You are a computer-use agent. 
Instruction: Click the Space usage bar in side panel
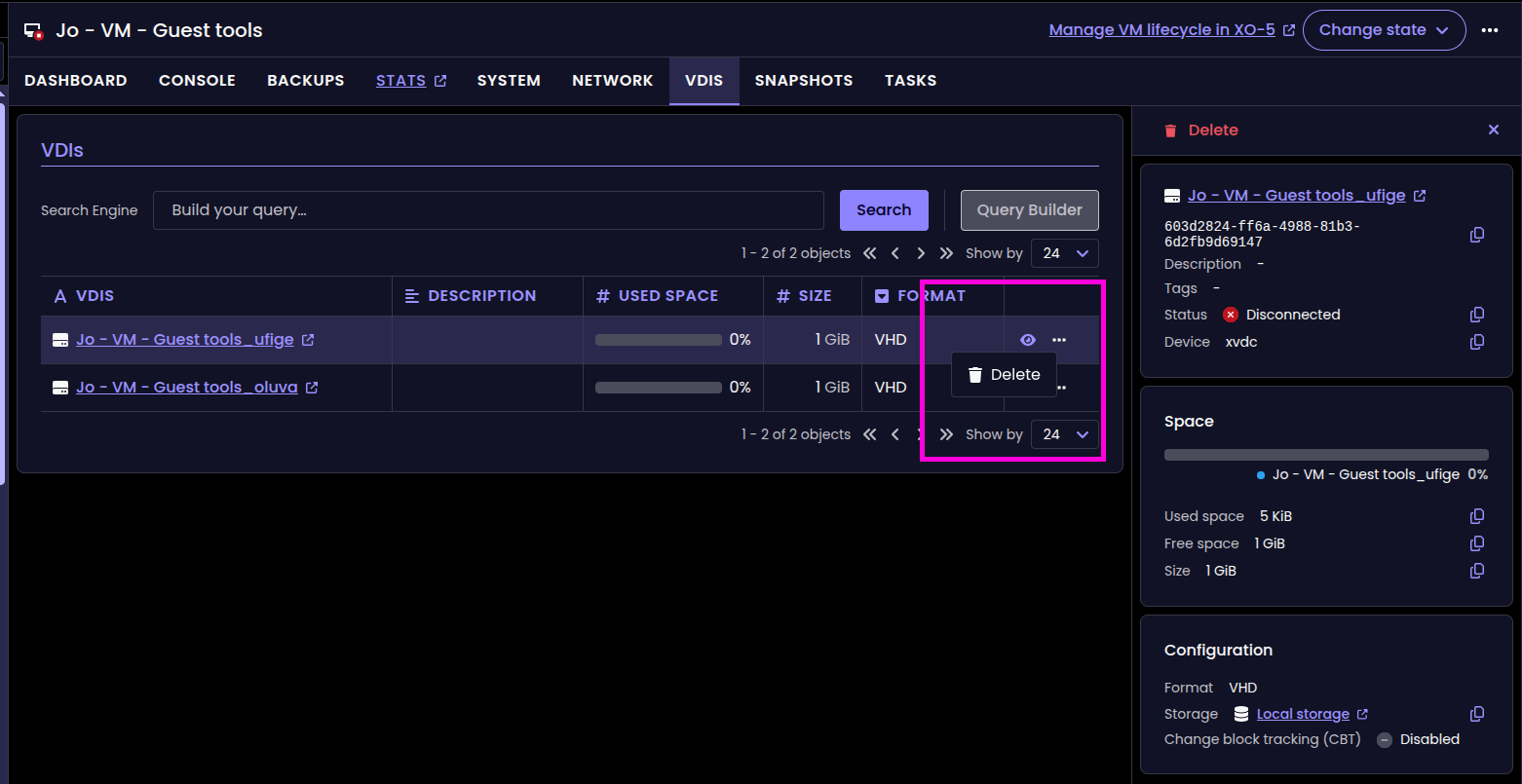click(x=1325, y=455)
